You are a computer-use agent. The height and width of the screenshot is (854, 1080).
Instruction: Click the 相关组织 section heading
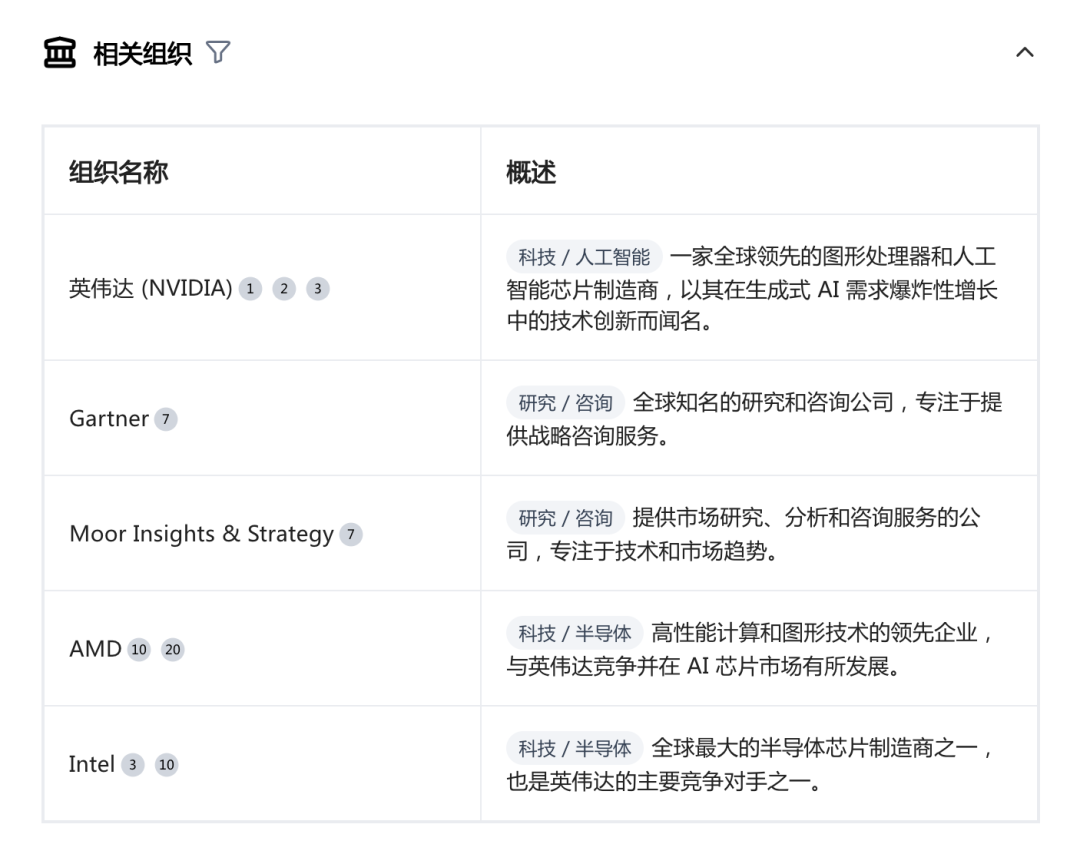pos(143,54)
